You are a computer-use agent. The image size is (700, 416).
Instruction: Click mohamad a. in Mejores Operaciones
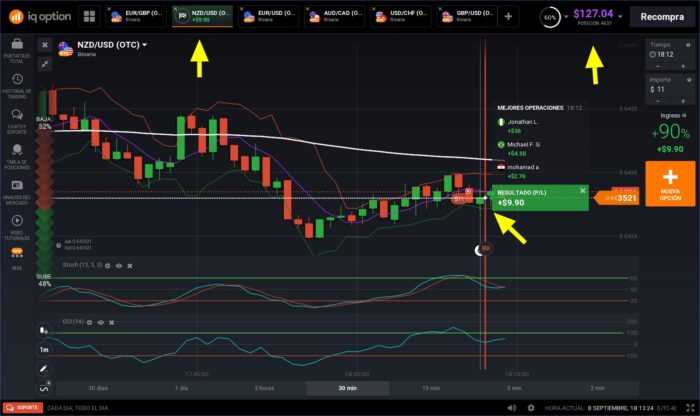523,167
